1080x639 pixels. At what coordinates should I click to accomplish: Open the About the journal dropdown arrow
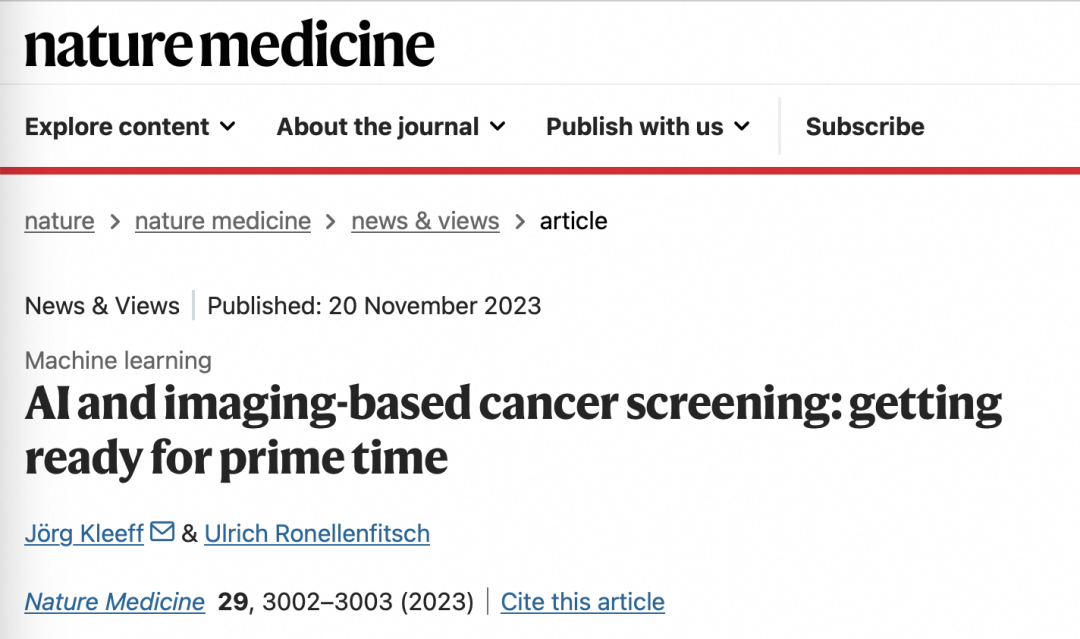(498, 127)
